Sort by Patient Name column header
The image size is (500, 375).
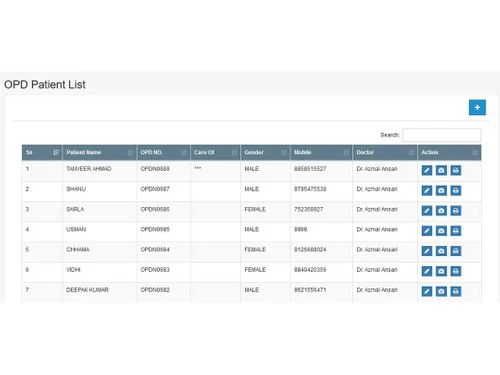99,152
